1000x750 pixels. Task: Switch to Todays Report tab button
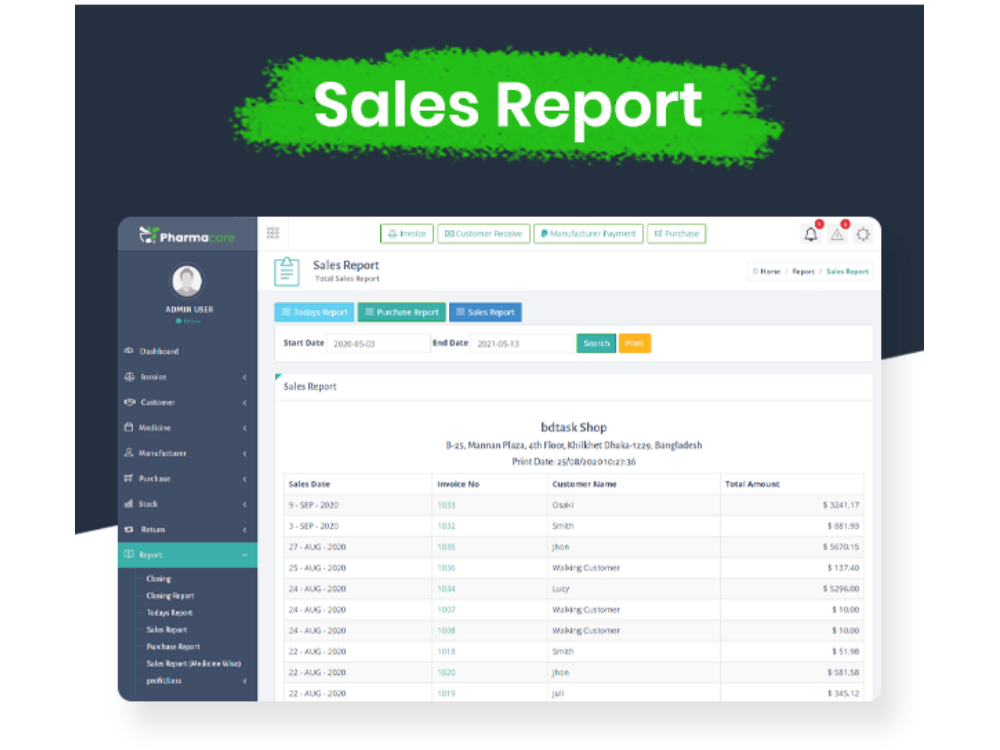tap(314, 312)
